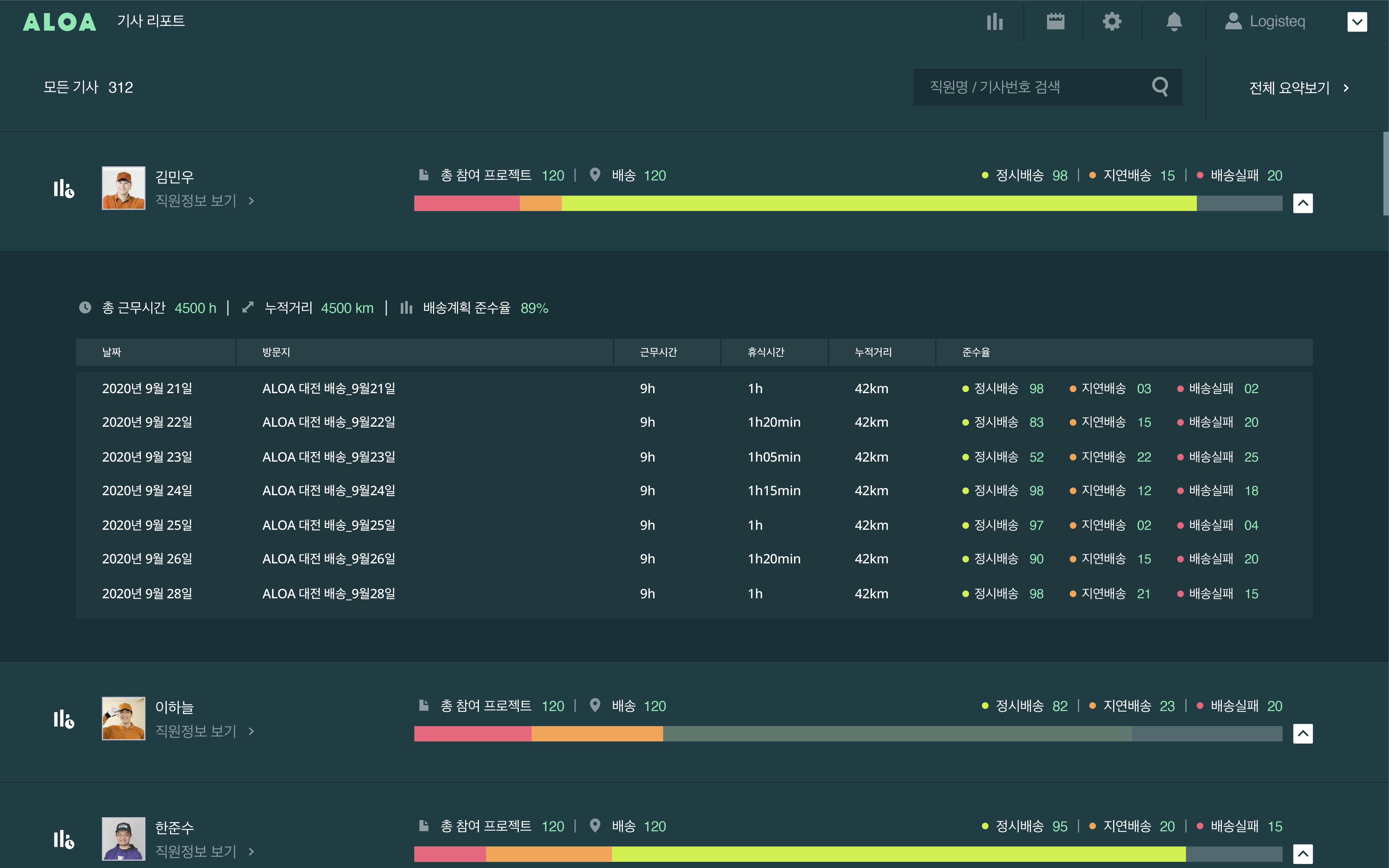
Task: Open the Logisteq account dropdown arrow
Action: tap(1357, 22)
